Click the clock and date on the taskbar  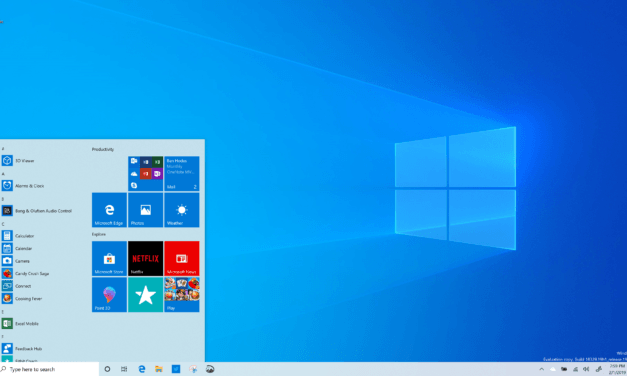617,369
